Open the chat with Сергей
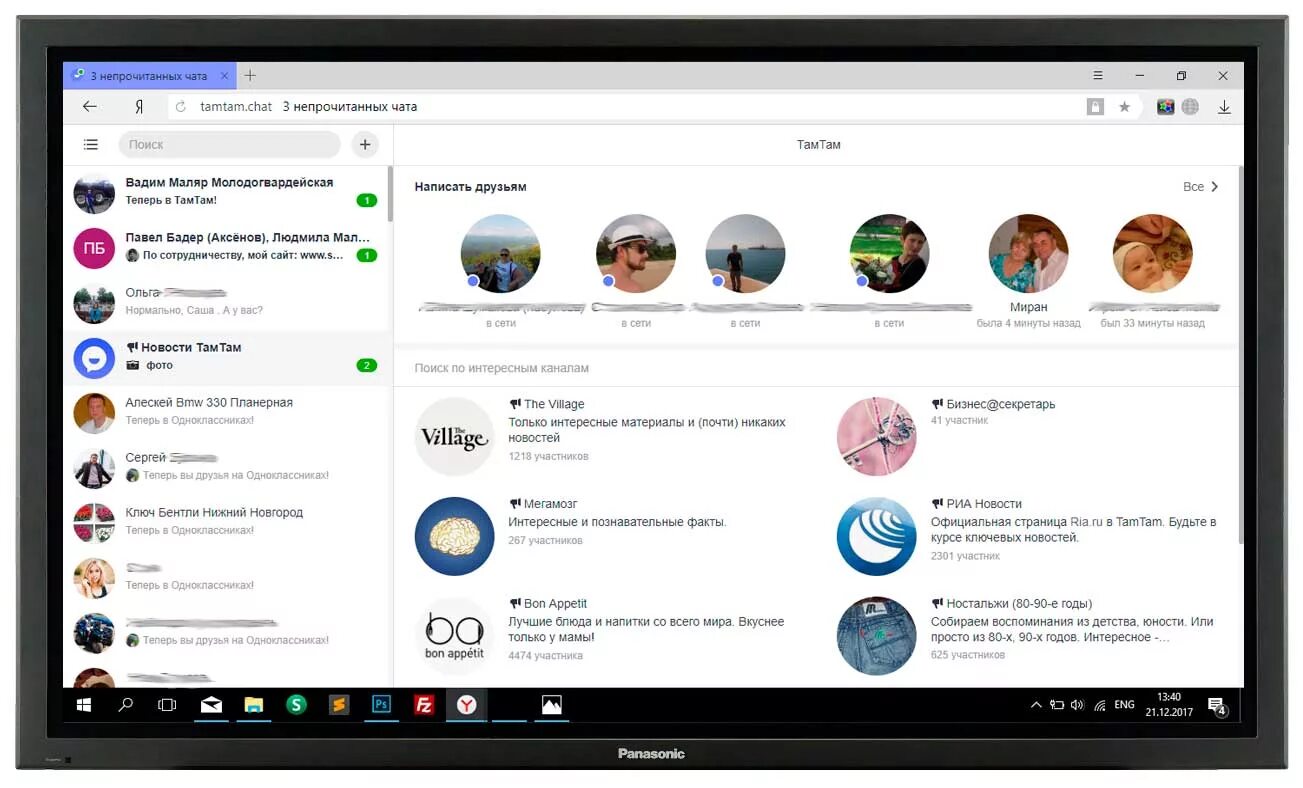Screen dimensions: 1303x788 [x=227, y=467]
